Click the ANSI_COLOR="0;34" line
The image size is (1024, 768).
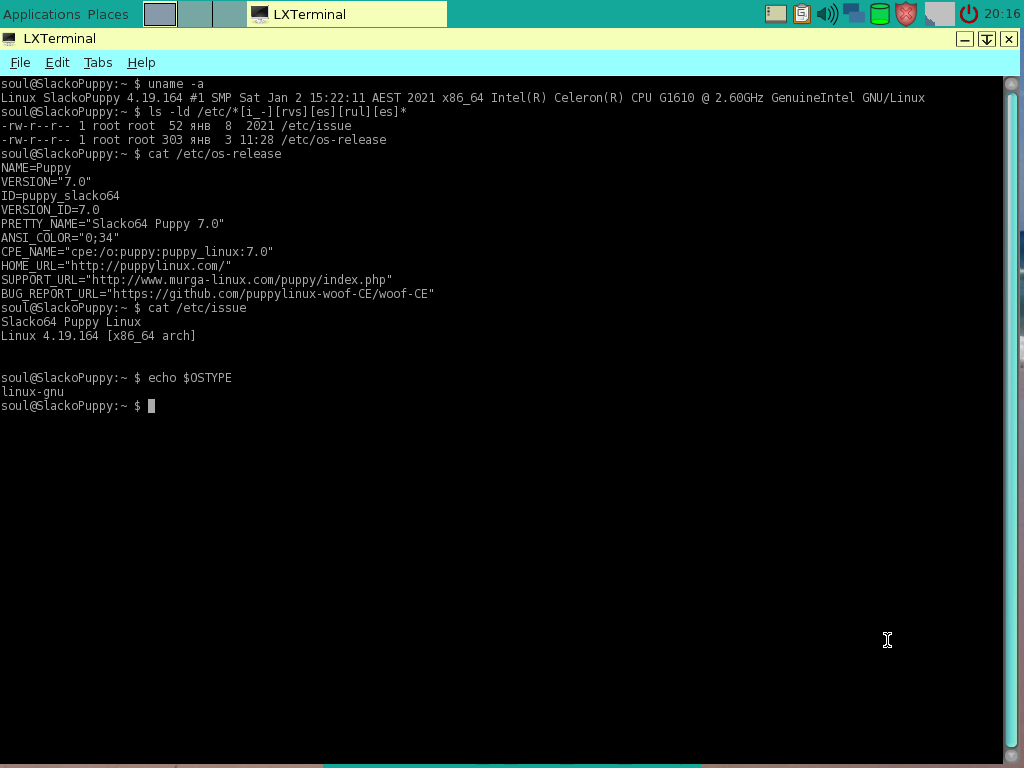pos(60,238)
